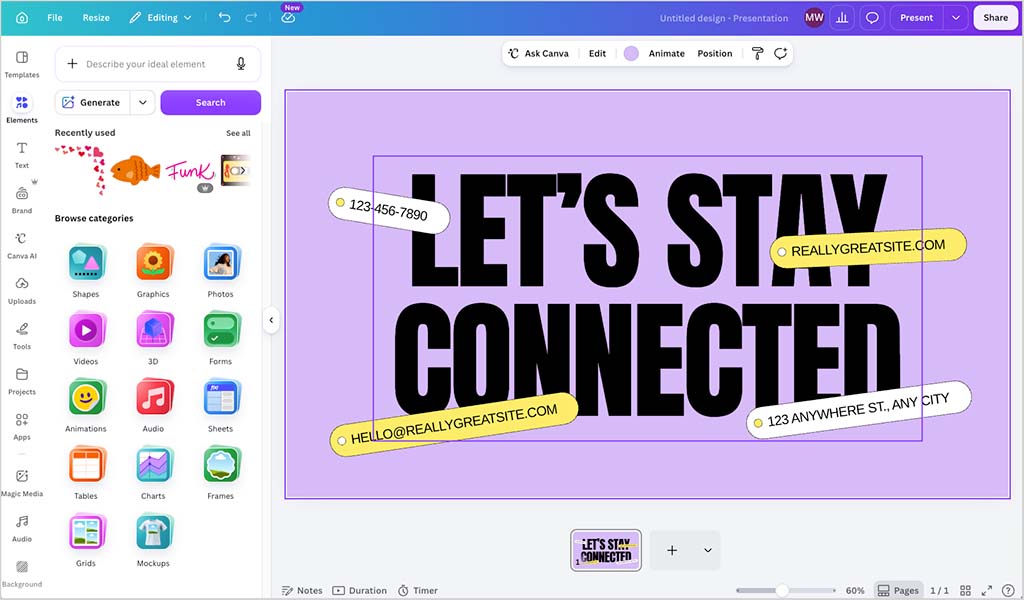This screenshot has width=1024, height=600.
Task: Click the Untitled design title field
Action: pyautogui.click(x=724, y=18)
